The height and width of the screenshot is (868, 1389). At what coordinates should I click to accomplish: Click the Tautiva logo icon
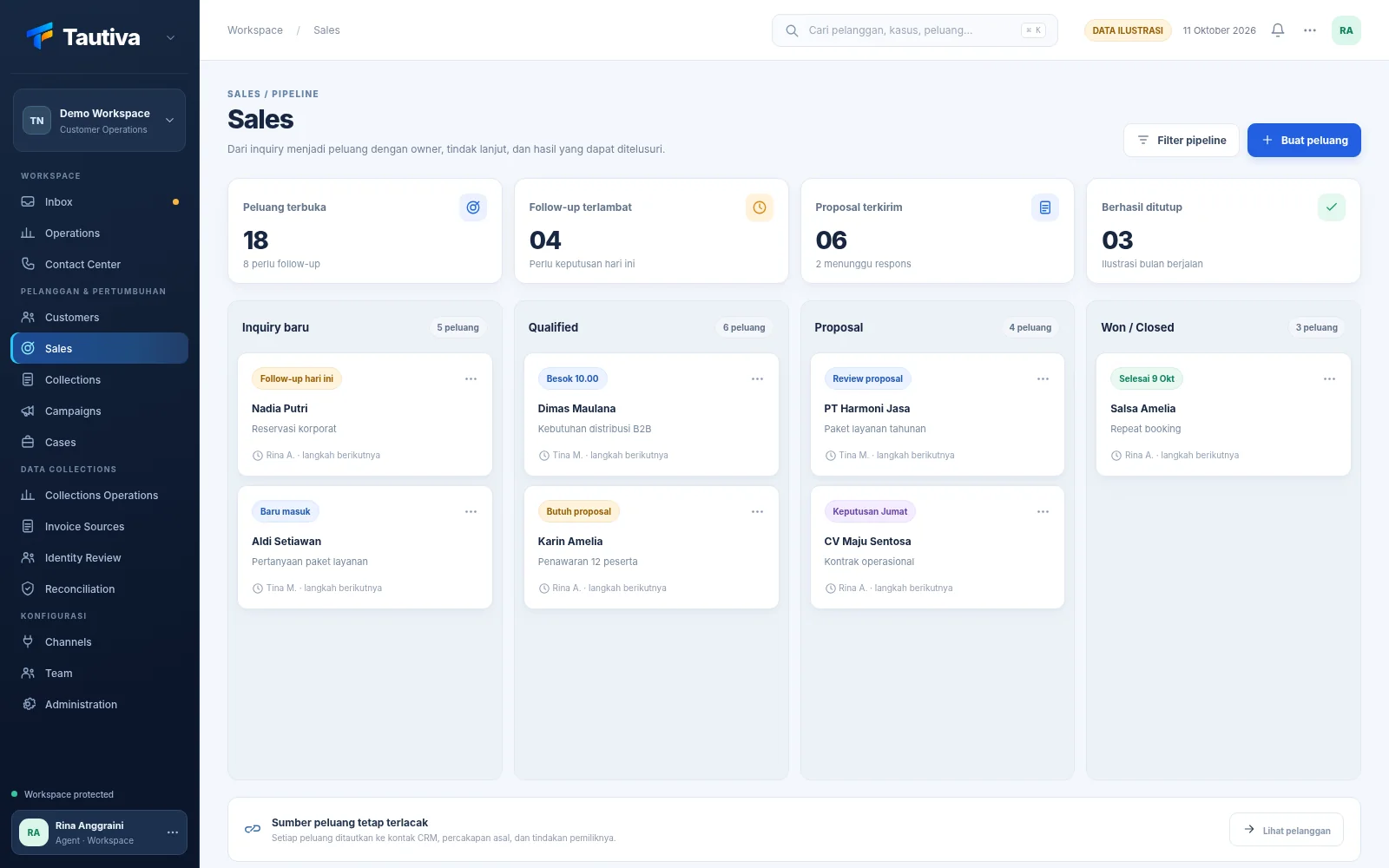(x=40, y=36)
